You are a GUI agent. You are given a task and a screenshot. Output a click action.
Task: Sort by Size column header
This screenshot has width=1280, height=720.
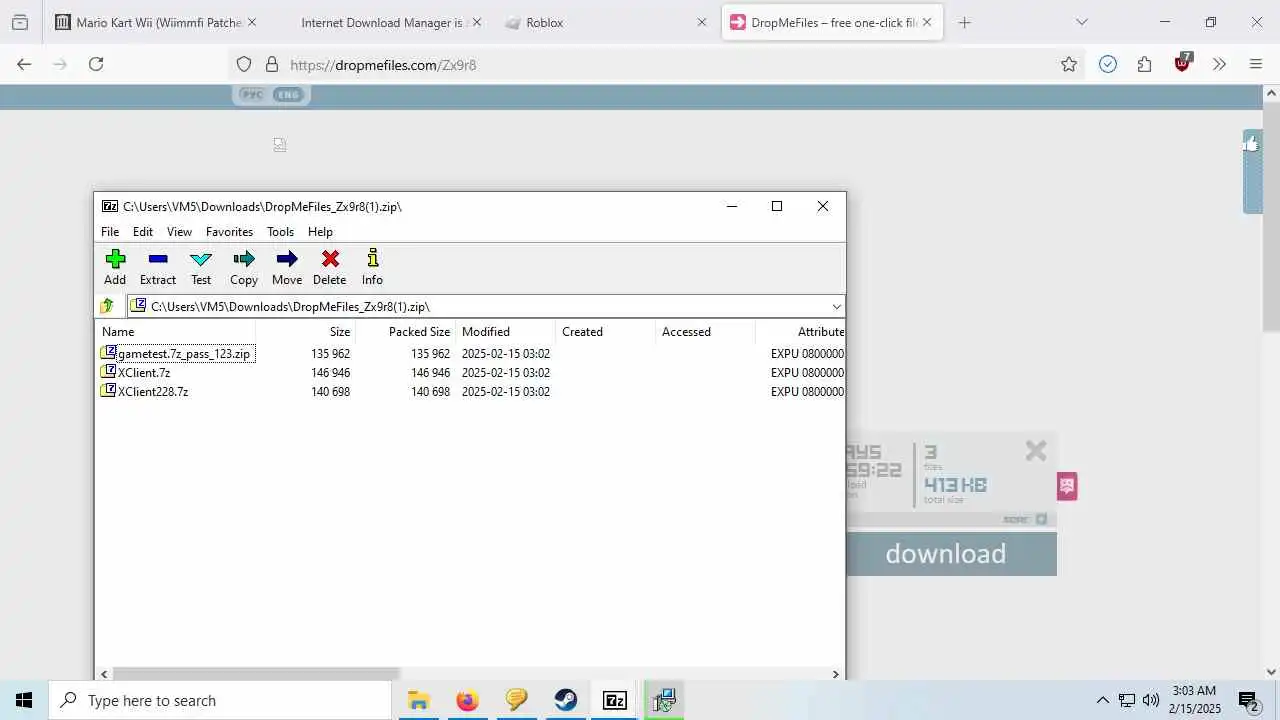pos(306,332)
